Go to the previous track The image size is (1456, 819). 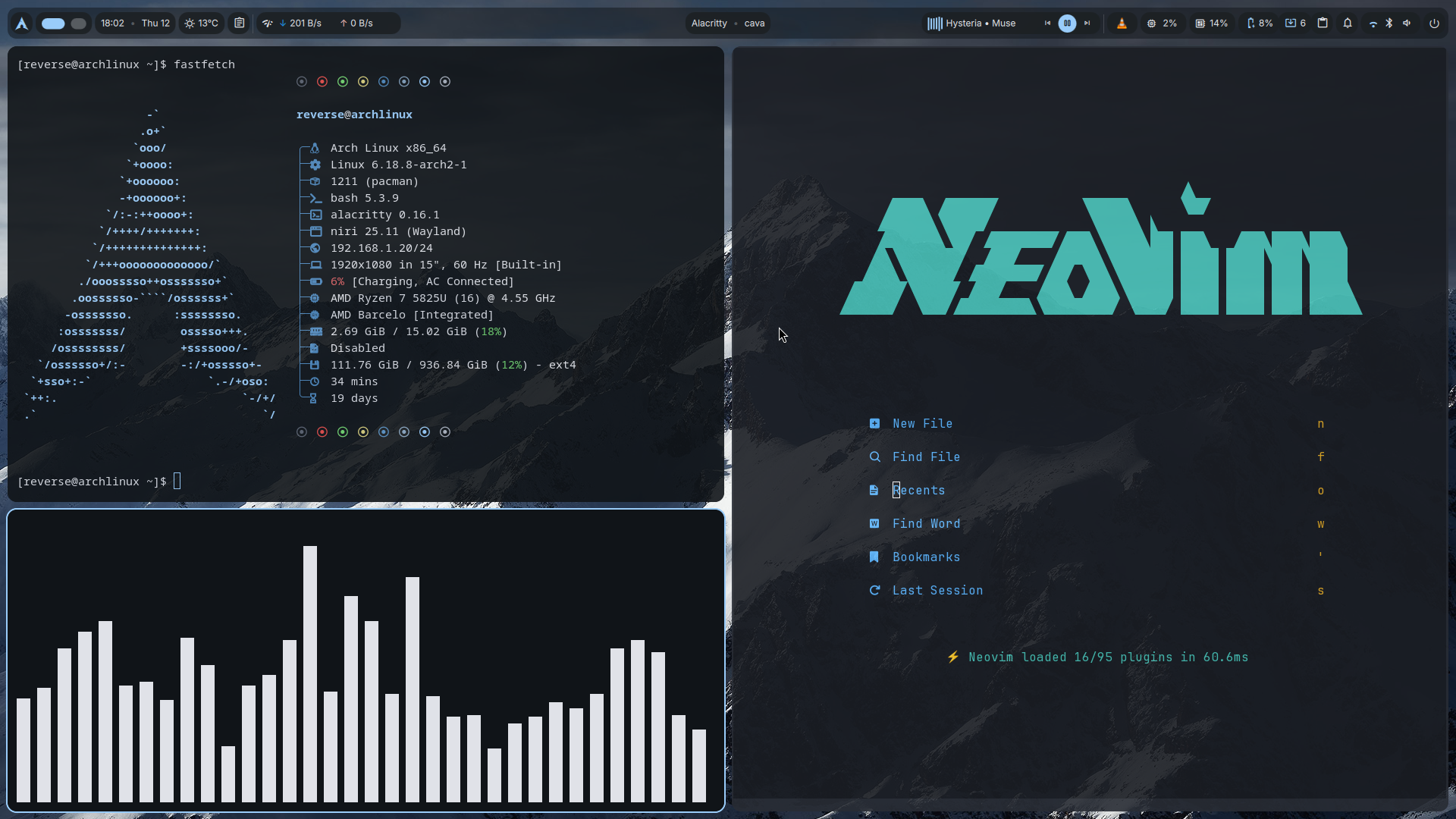pos(1047,24)
